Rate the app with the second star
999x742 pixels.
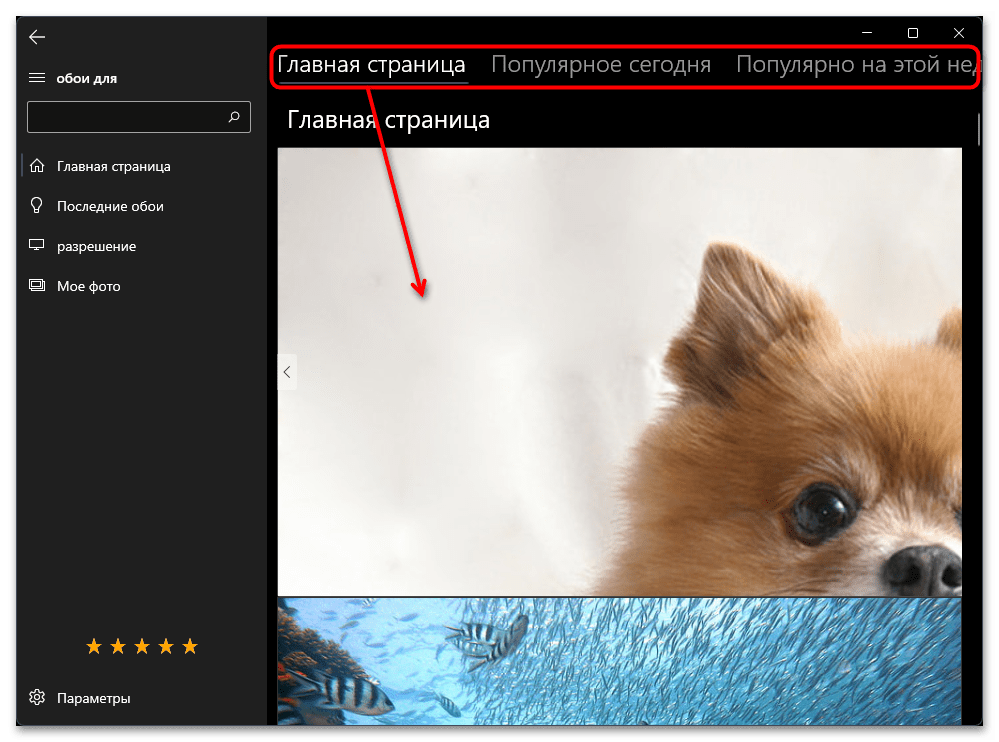[118, 646]
